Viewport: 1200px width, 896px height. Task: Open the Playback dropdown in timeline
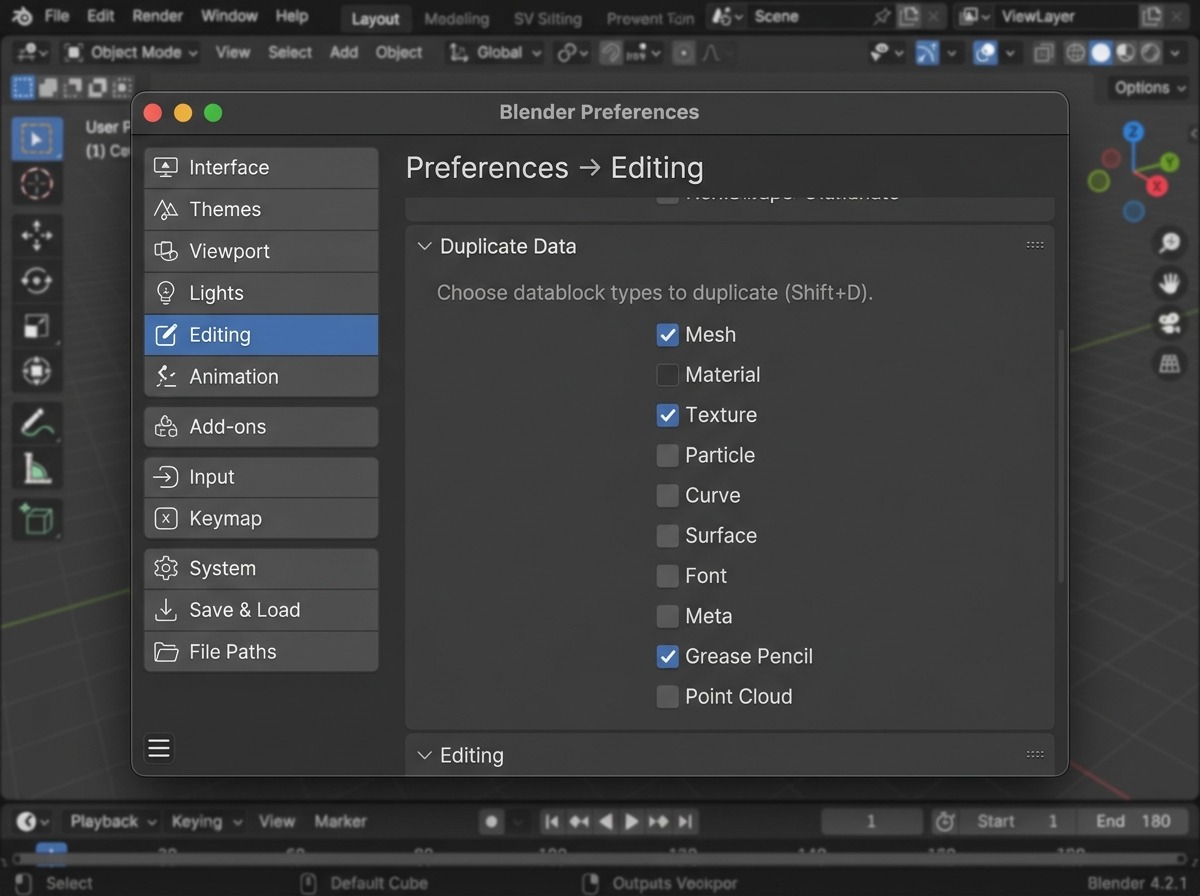click(111, 821)
